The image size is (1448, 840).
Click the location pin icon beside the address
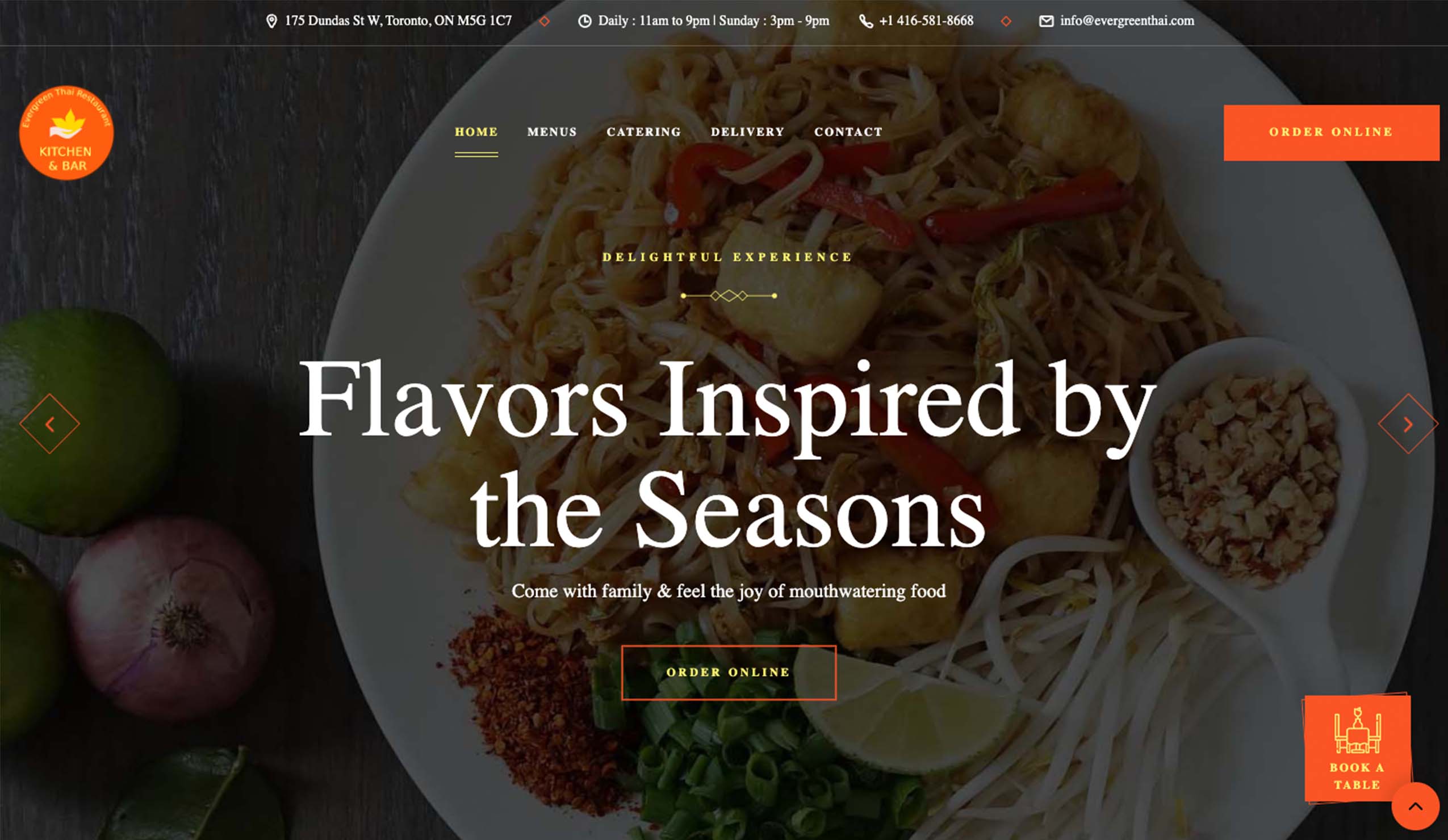[x=271, y=21]
